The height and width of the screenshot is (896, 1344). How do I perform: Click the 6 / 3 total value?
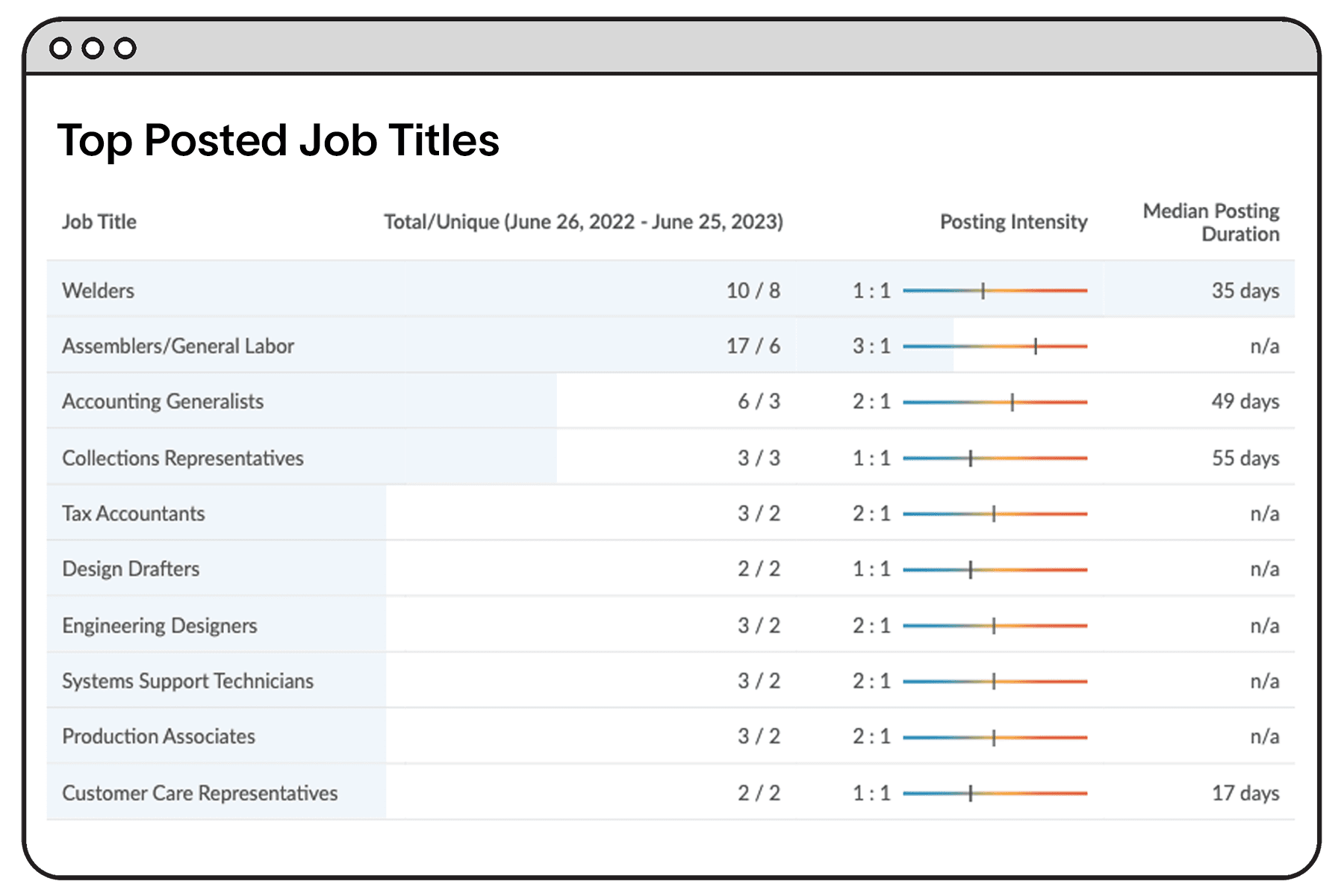coord(759,402)
